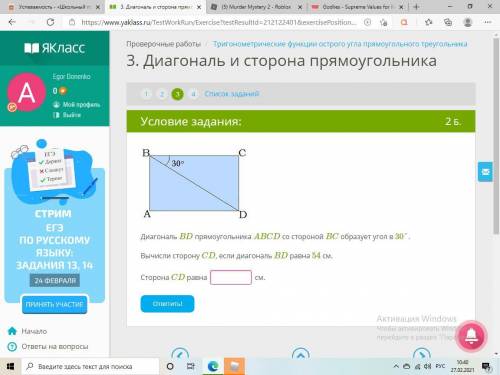Open notifications bell button
The height and width of the screenshot is (375, 500).
(471, 336)
